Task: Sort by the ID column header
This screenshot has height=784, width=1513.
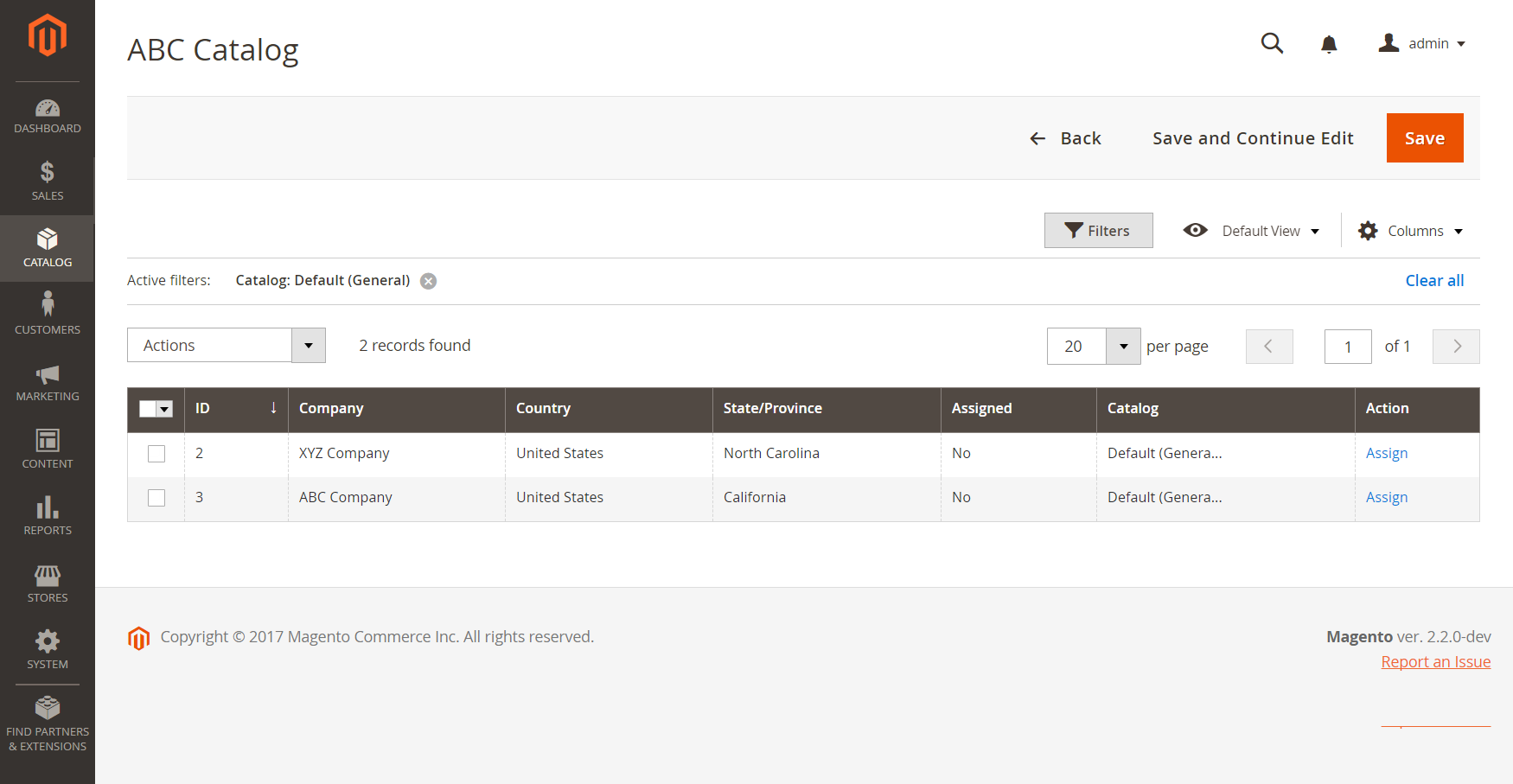Action: tap(236, 409)
